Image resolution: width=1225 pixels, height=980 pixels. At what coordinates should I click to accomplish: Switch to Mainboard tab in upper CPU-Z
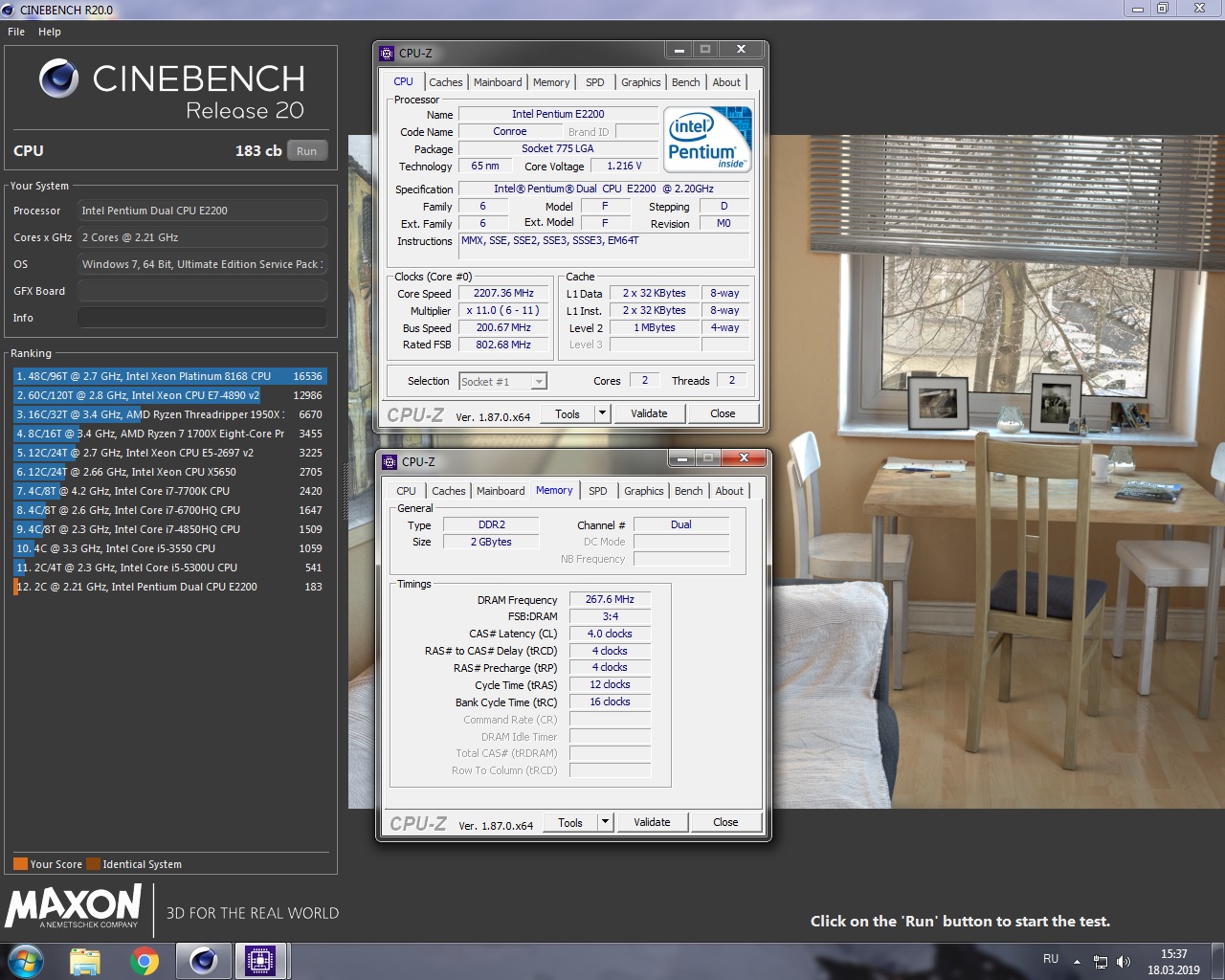pyautogui.click(x=498, y=82)
